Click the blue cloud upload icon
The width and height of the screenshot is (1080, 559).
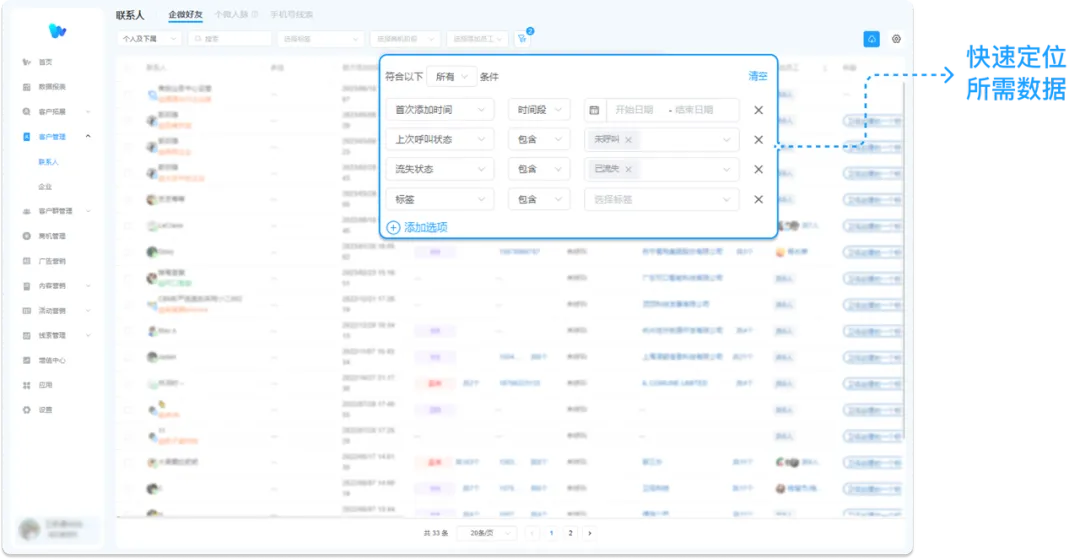(871, 39)
